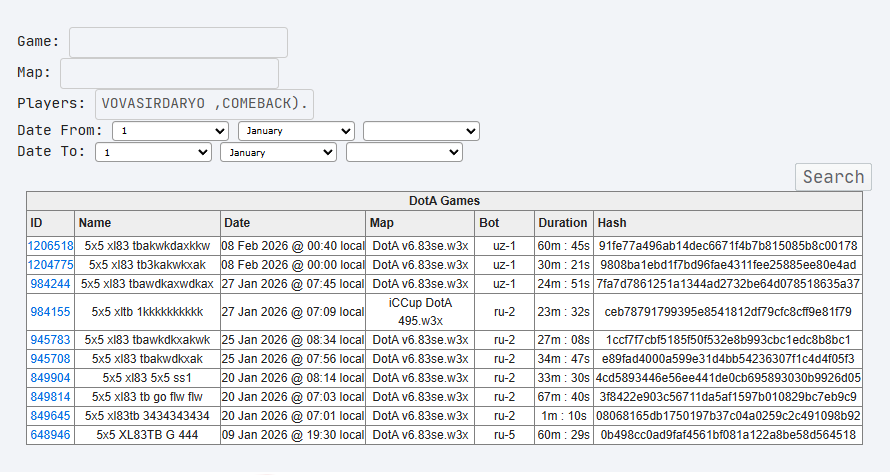This screenshot has height=475, width=890.
Task: Click the Players input field
Action: [204, 104]
